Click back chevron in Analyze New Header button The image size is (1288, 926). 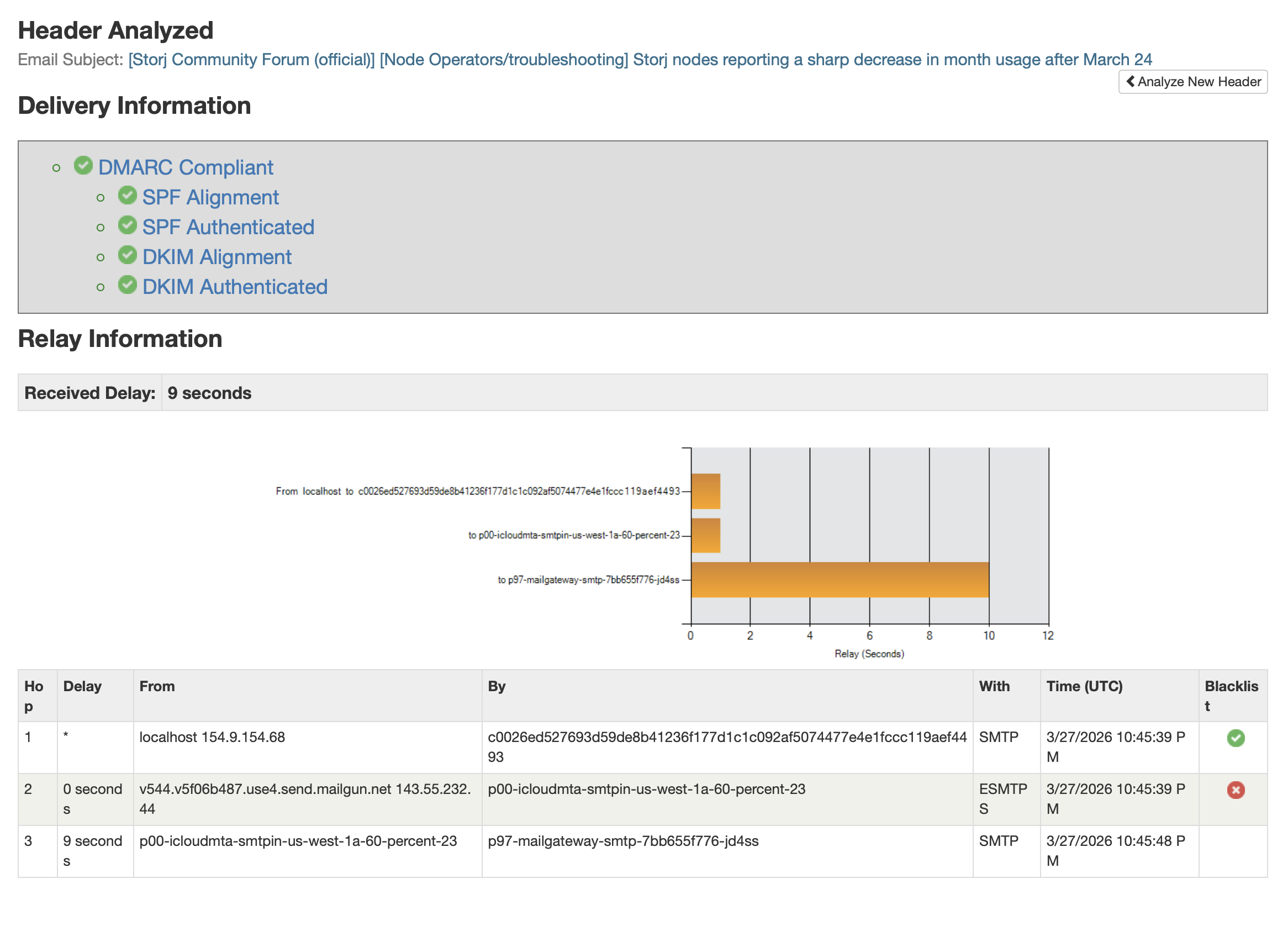(x=1130, y=81)
